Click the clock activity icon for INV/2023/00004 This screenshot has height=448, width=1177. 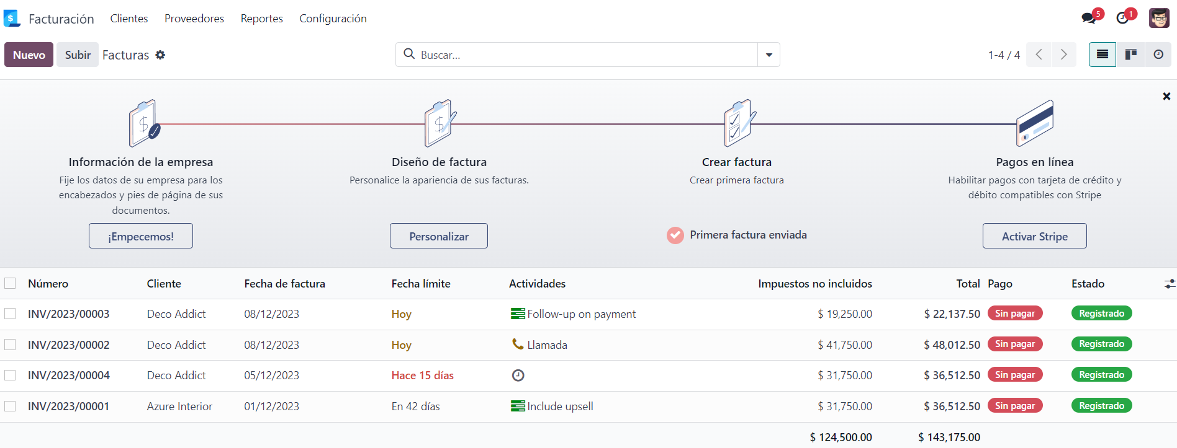(517, 375)
